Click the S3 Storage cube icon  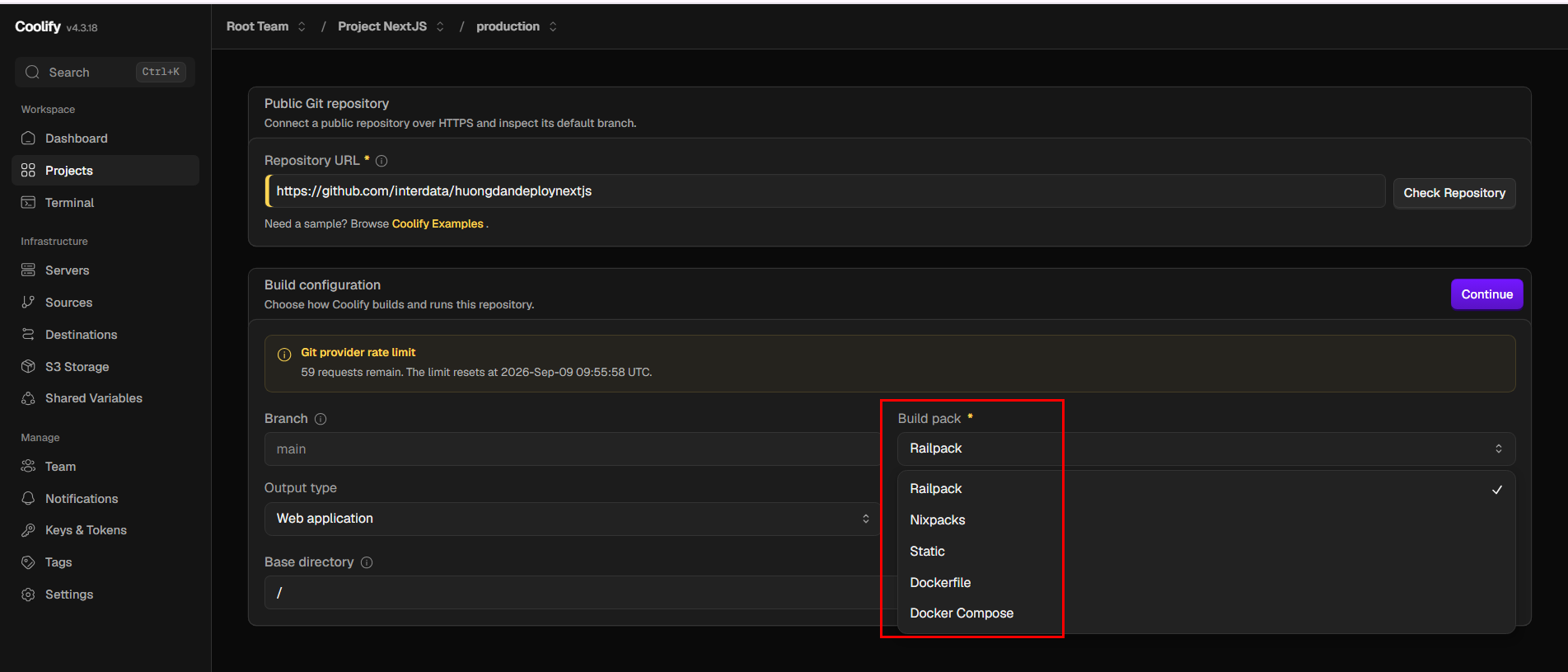(28, 366)
